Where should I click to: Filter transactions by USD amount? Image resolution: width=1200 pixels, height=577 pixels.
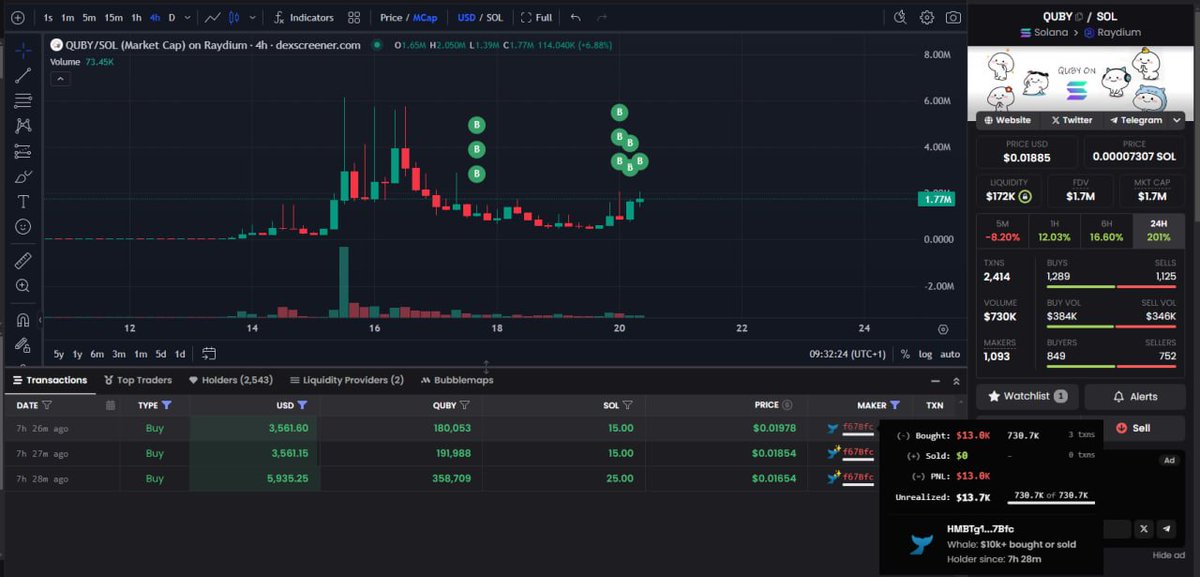pos(302,405)
